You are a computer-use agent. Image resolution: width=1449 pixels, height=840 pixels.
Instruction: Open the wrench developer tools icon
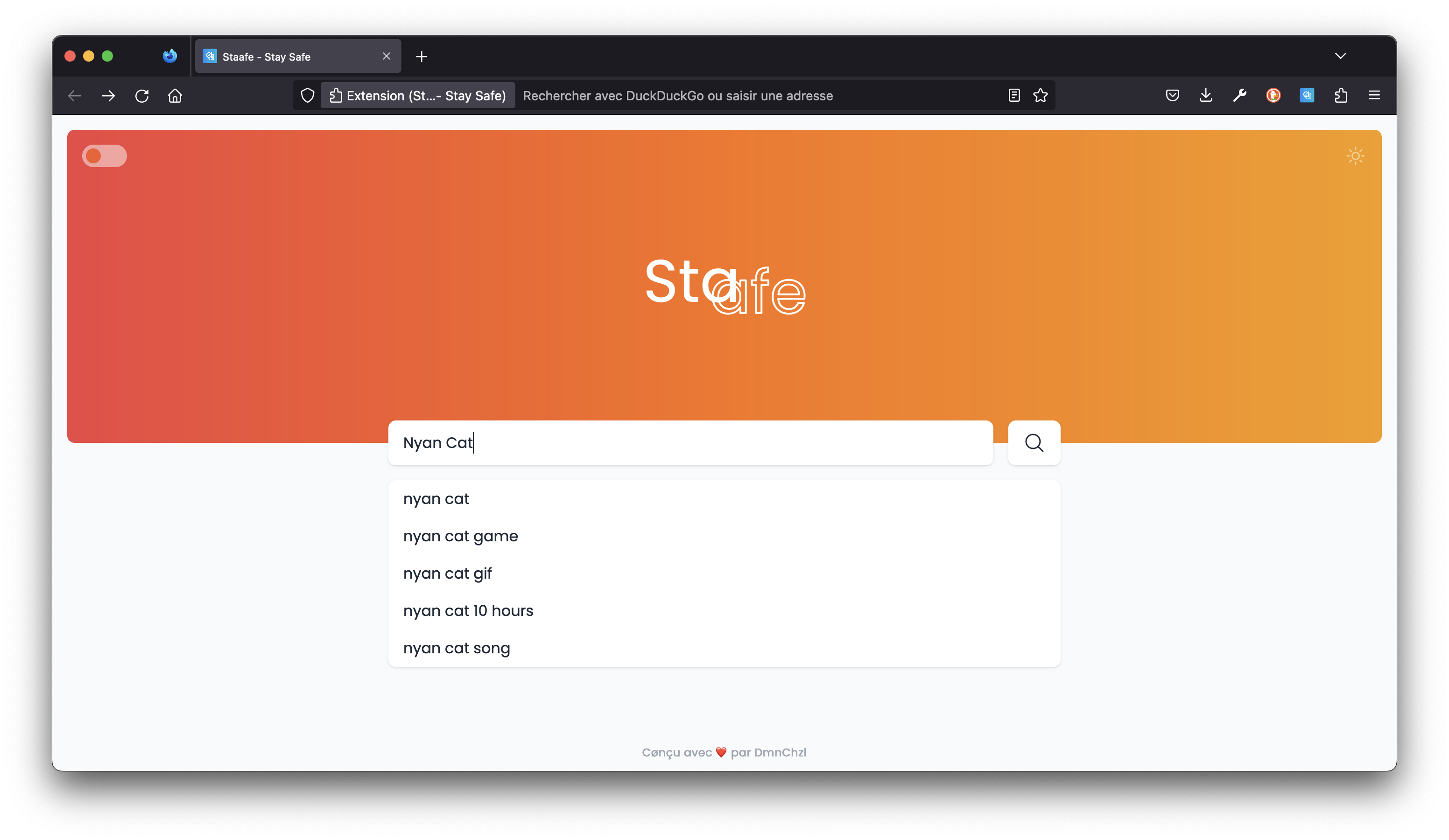coord(1239,96)
